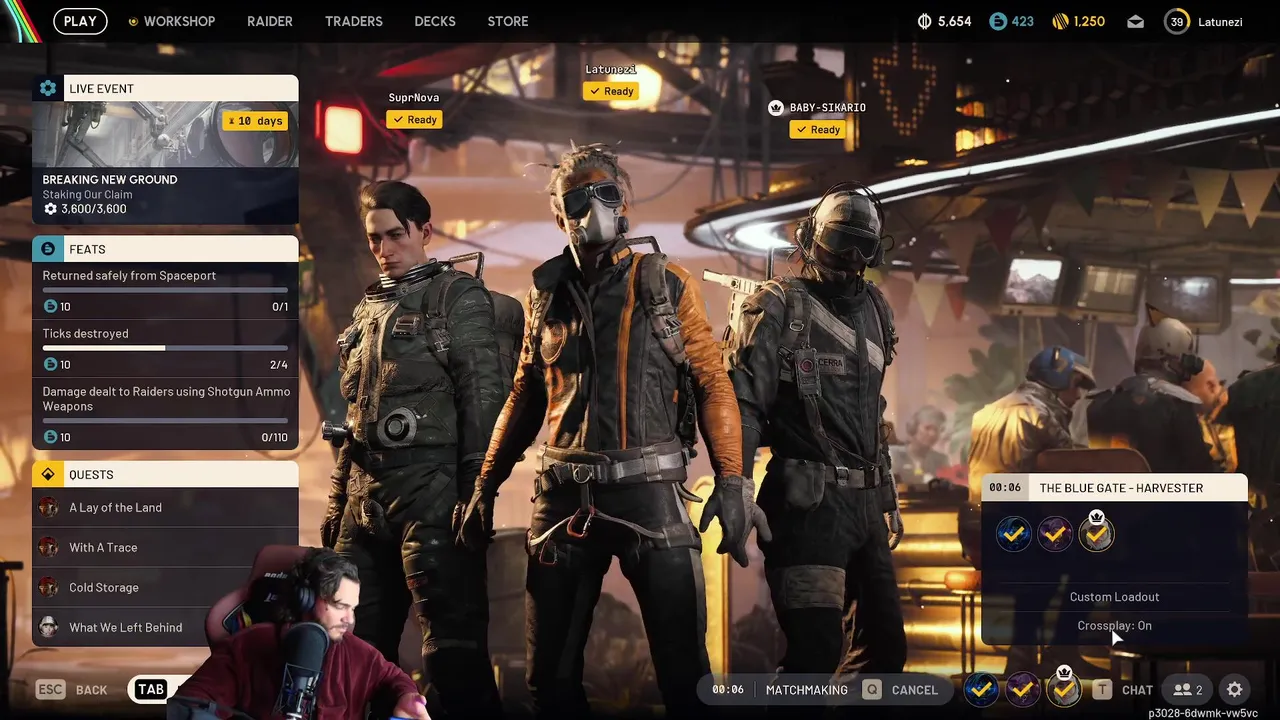Toggle Latunezi's Ready status badge
Viewport: 1280px width, 720px height.
tap(611, 91)
